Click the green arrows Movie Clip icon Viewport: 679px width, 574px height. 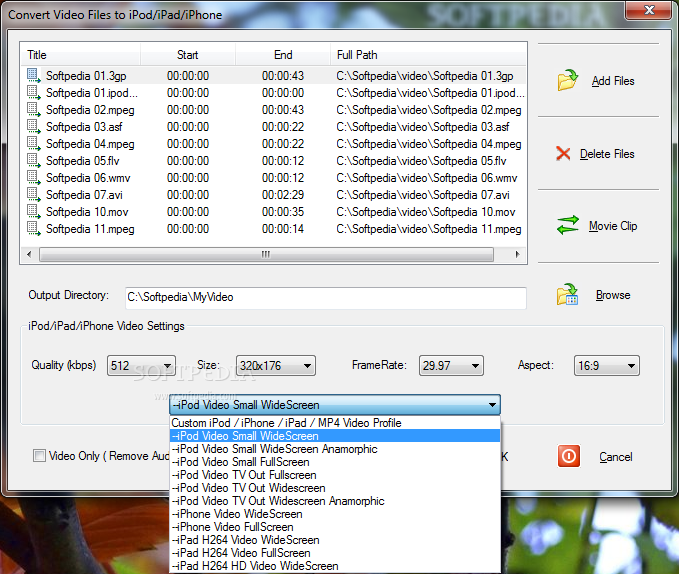[568, 225]
